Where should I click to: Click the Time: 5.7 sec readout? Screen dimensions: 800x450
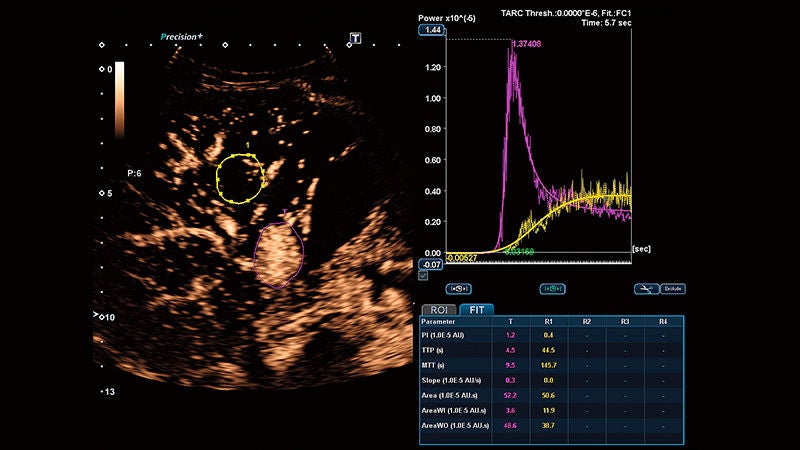coord(606,23)
